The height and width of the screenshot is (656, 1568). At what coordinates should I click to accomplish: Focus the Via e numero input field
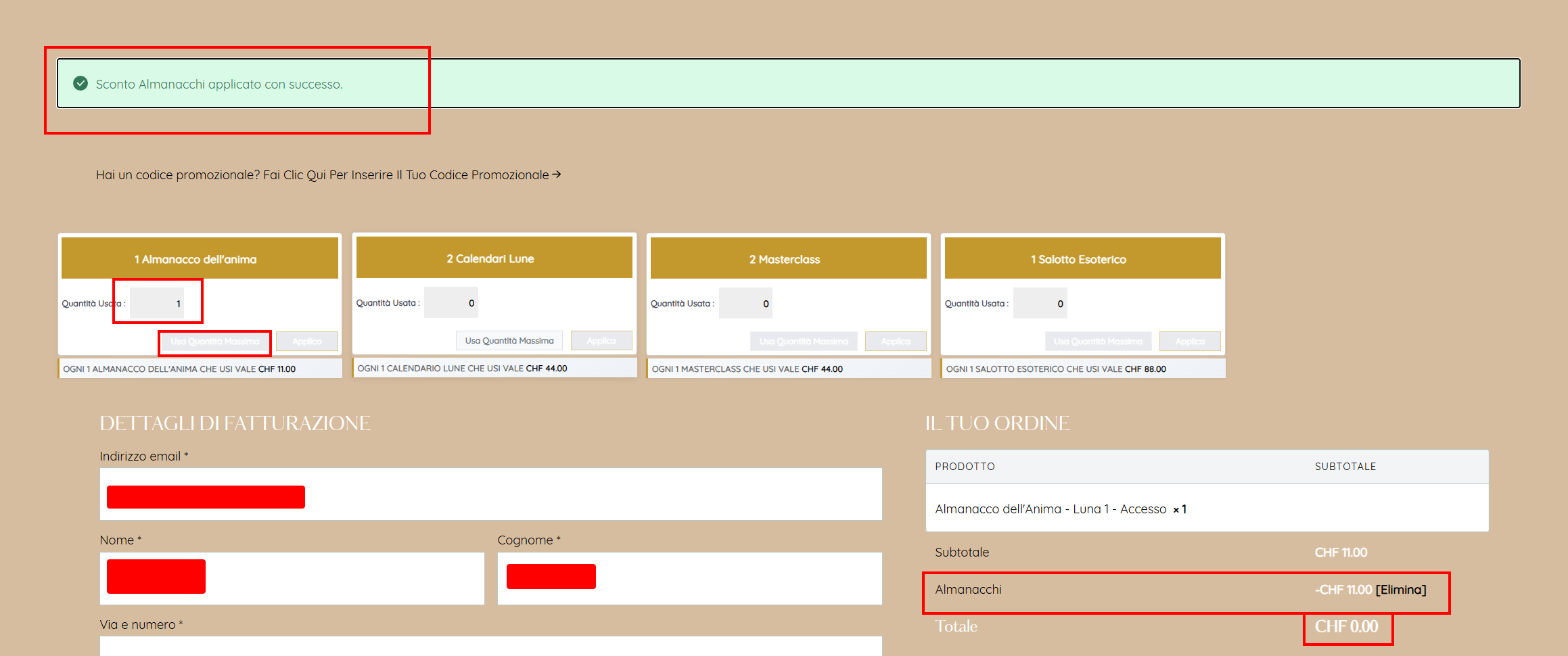tap(490, 646)
